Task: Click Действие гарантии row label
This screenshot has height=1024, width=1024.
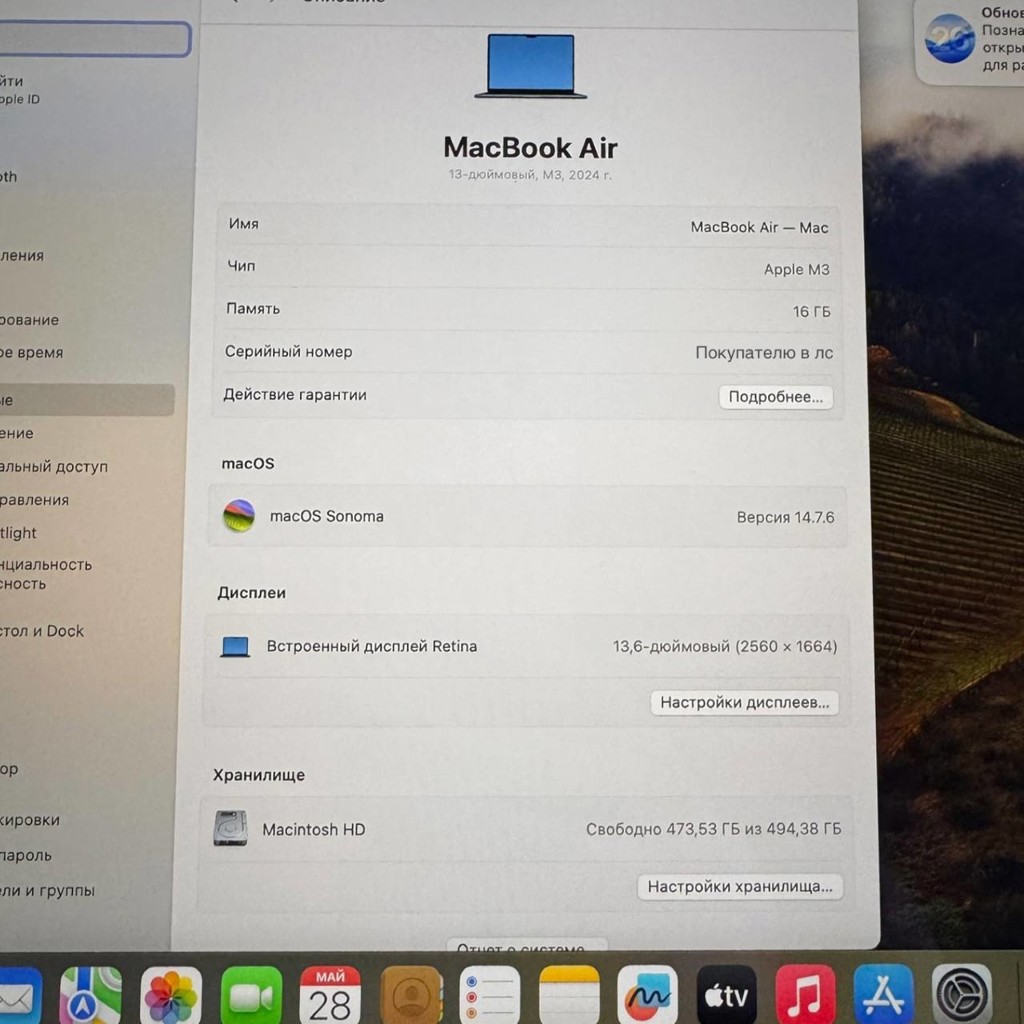Action: [295, 394]
